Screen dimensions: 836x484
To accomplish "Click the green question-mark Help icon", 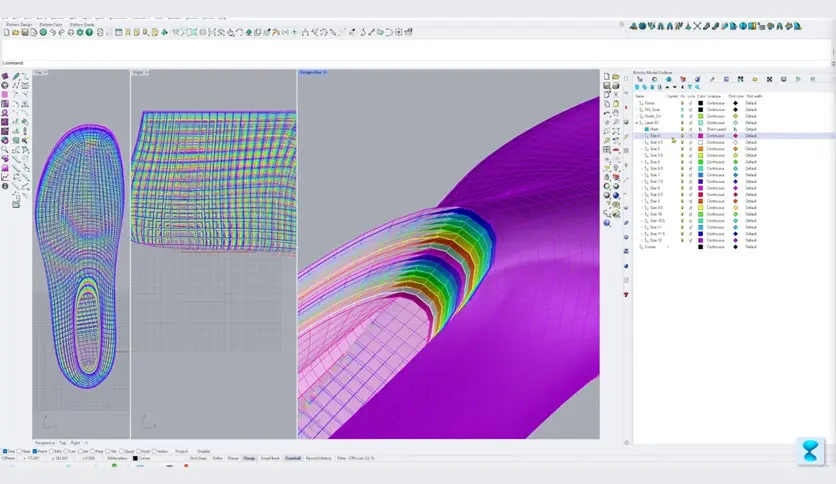I will [x=90, y=33].
